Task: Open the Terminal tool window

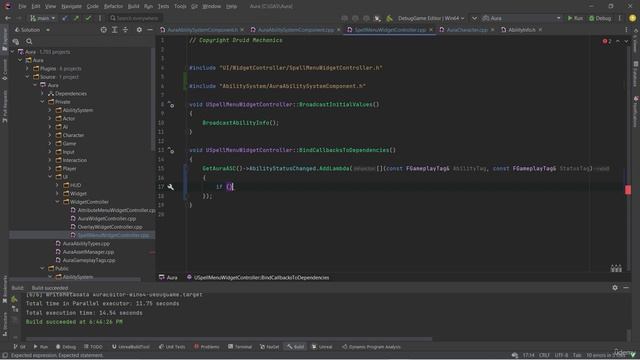Action: pyautogui.click(x=240, y=347)
